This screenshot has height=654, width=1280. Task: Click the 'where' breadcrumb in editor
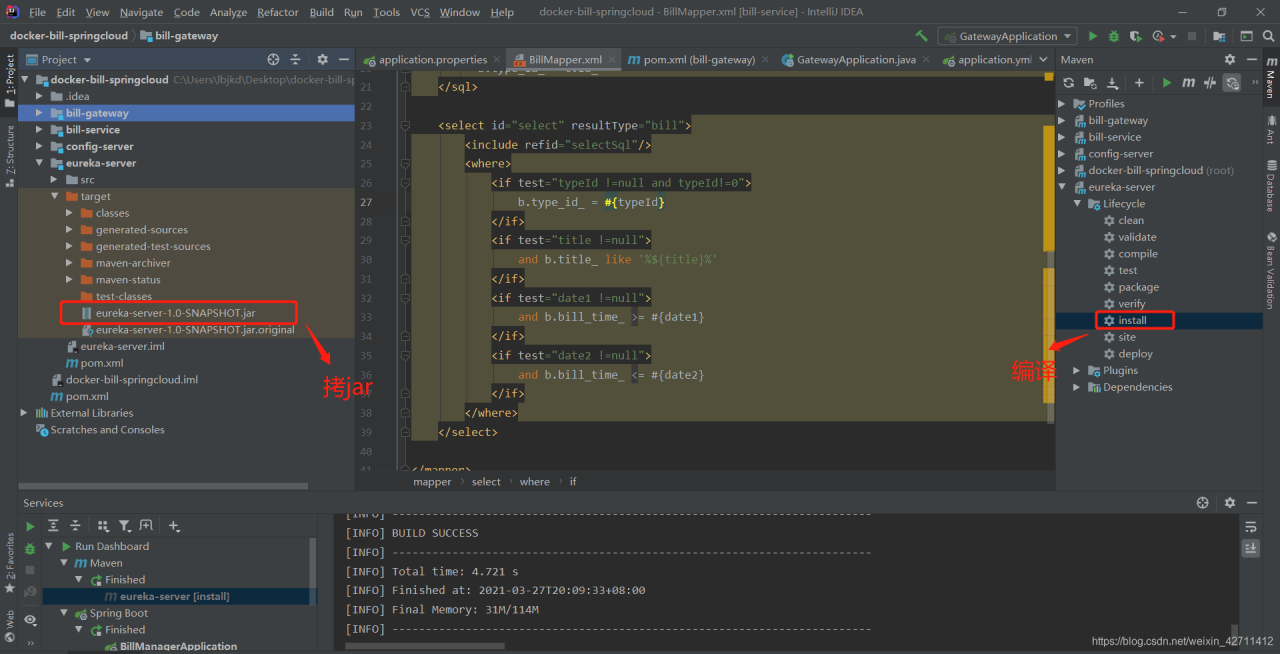click(x=534, y=482)
